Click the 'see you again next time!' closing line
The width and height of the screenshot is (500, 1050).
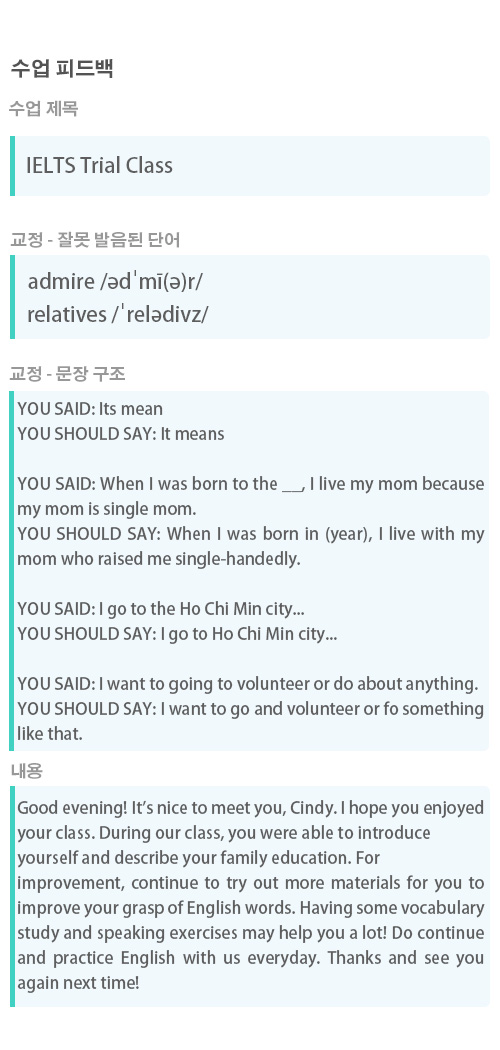tap(251, 970)
